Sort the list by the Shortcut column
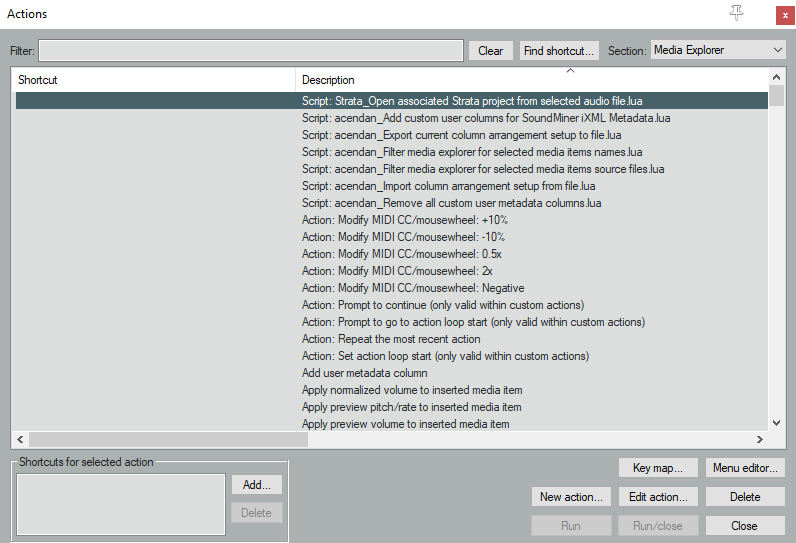Viewport: 796px width, 543px height. pyautogui.click(x=154, y=80)
